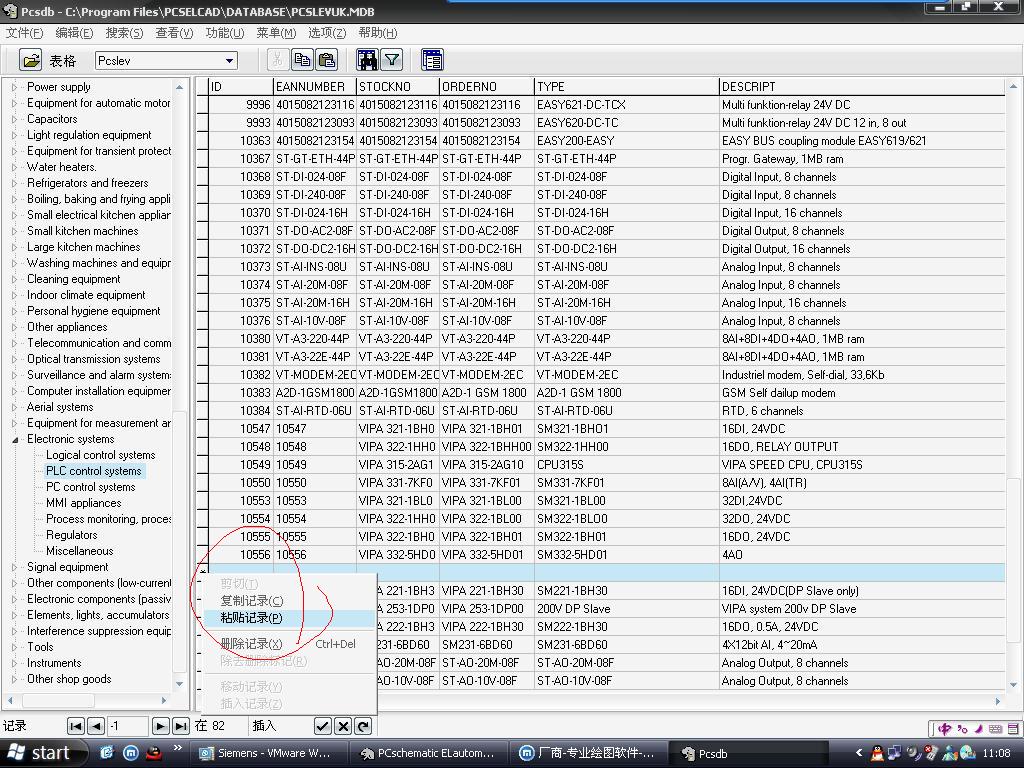Switch to PCschematic ELautomation taskbar window
Viewport: 1024px width, 768px height.
coord(428,753)
